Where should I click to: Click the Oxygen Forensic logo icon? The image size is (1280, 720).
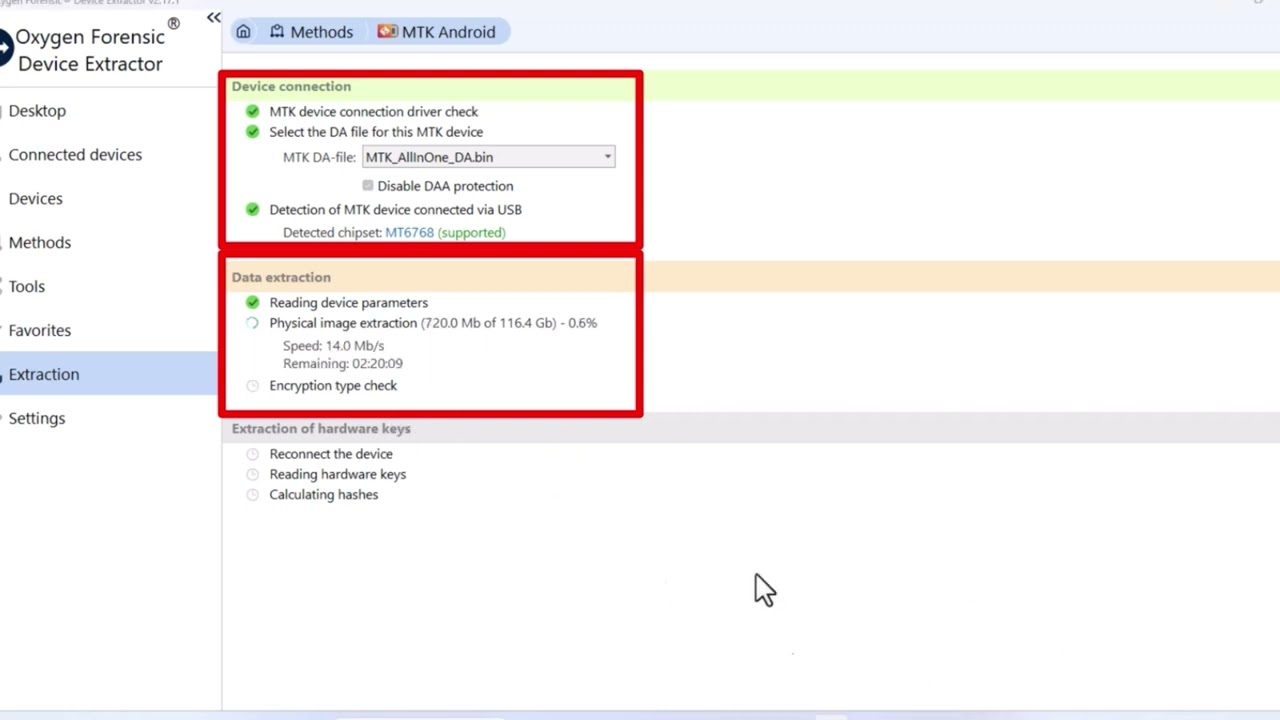coord(5,46)
